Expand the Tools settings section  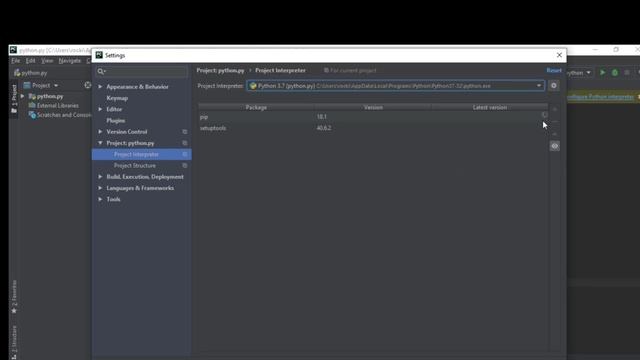pyautogui.click(x=100, y=199)
